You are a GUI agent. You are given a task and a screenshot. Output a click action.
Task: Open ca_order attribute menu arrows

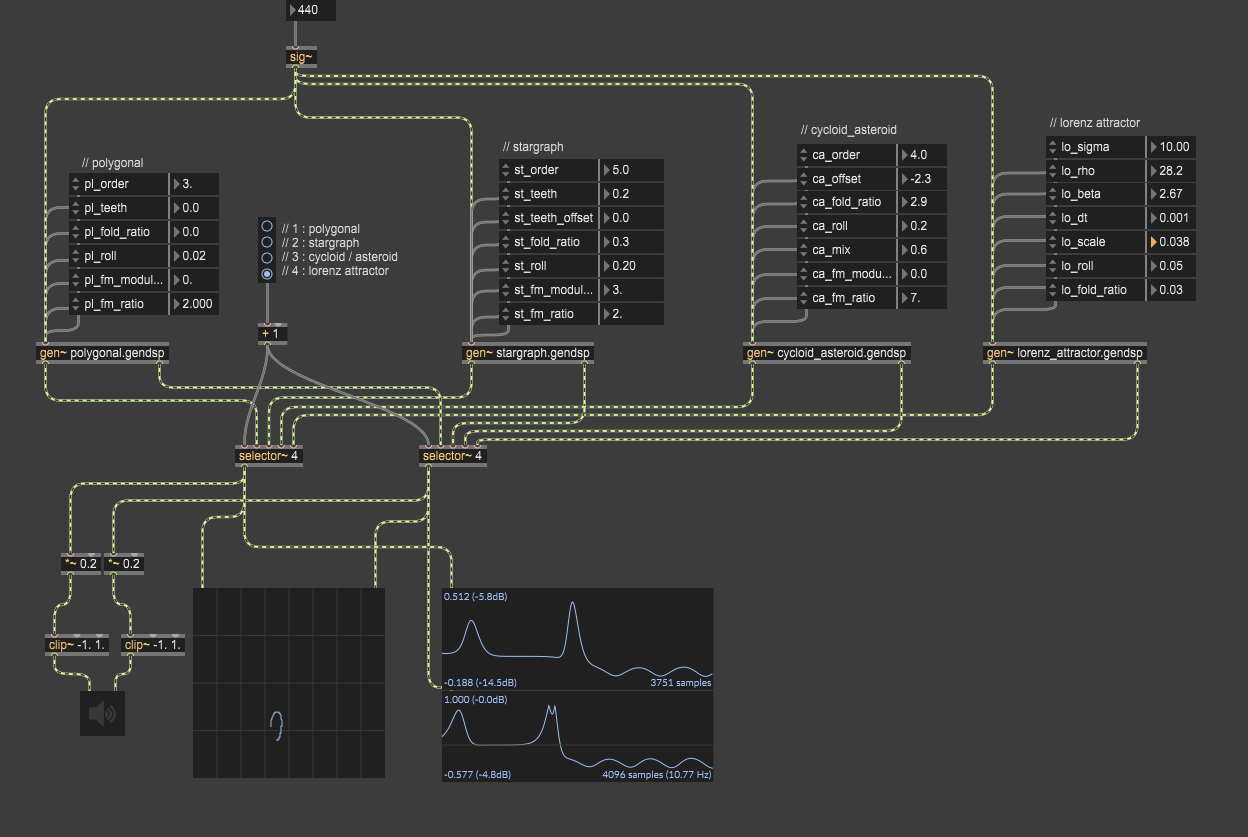pos(803,155)
